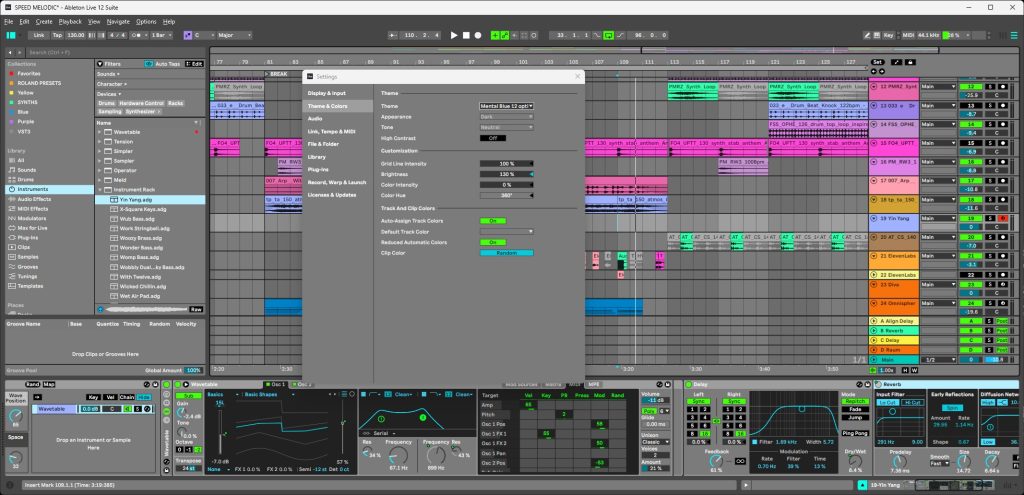Toggle the High Contrast Off switch
The image size is (1024, 495).
click(x=492, y=138)
